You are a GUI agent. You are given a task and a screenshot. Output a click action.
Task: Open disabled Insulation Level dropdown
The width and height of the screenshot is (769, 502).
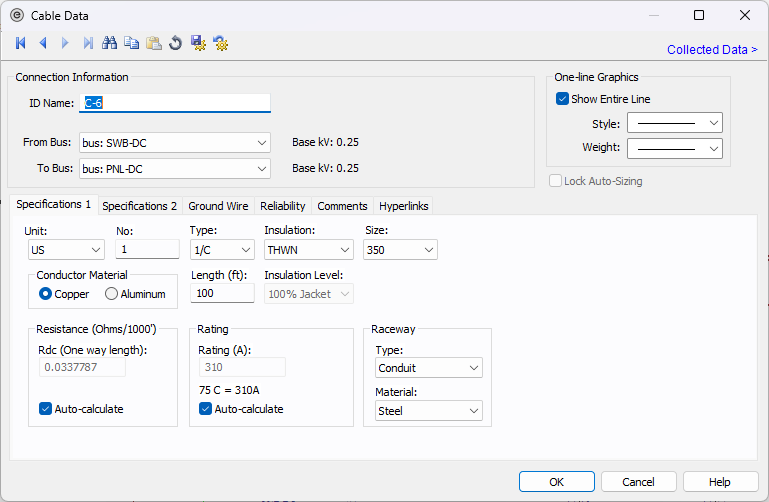point(308,294)
